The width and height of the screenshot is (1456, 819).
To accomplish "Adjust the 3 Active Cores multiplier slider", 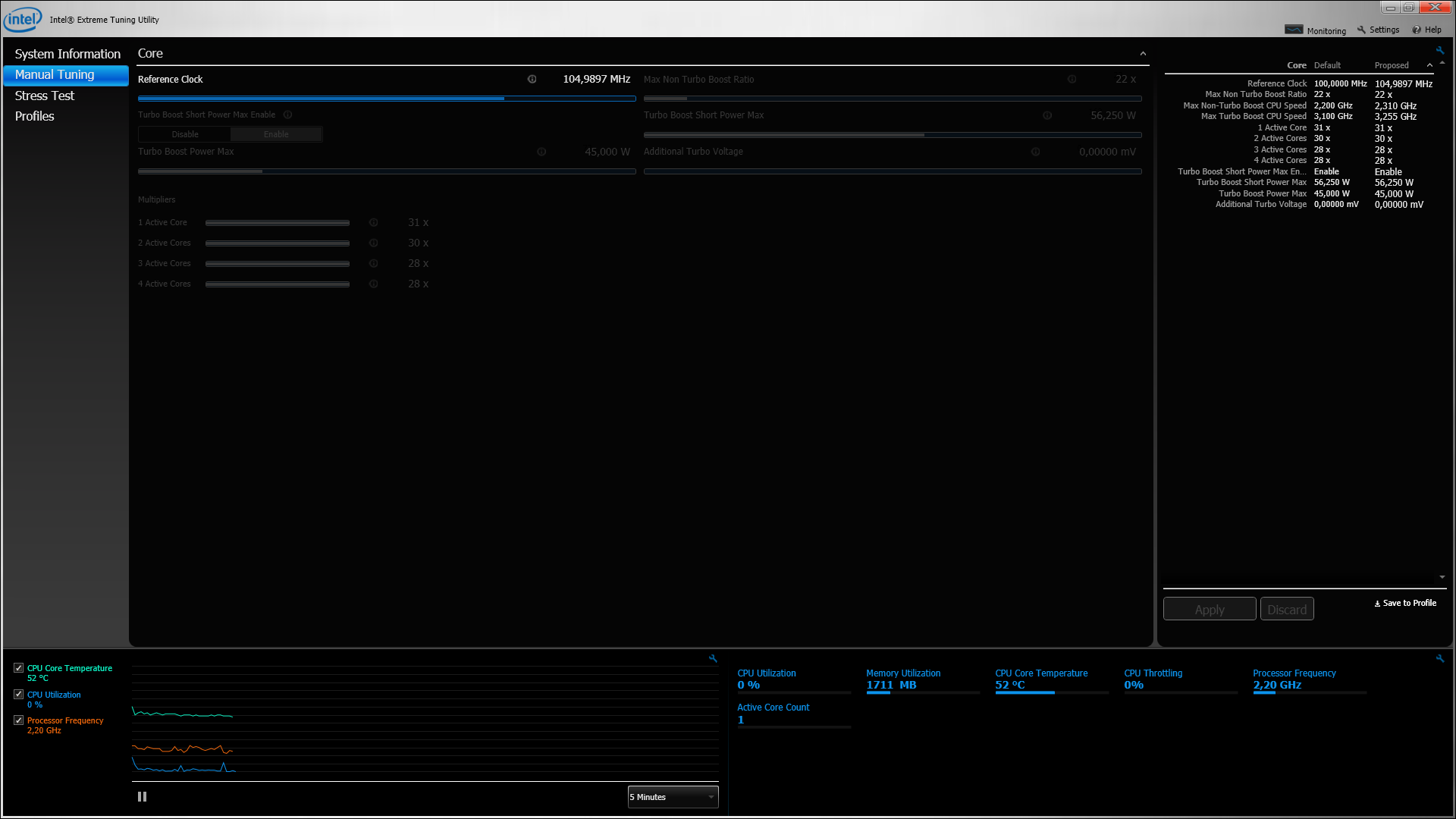I will click(278, 264).
